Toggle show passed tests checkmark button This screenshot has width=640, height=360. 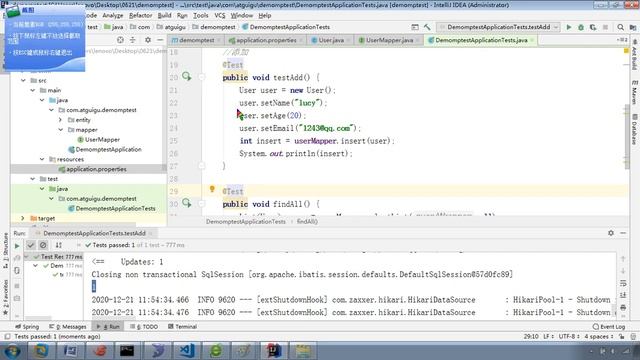pos(31,245)
